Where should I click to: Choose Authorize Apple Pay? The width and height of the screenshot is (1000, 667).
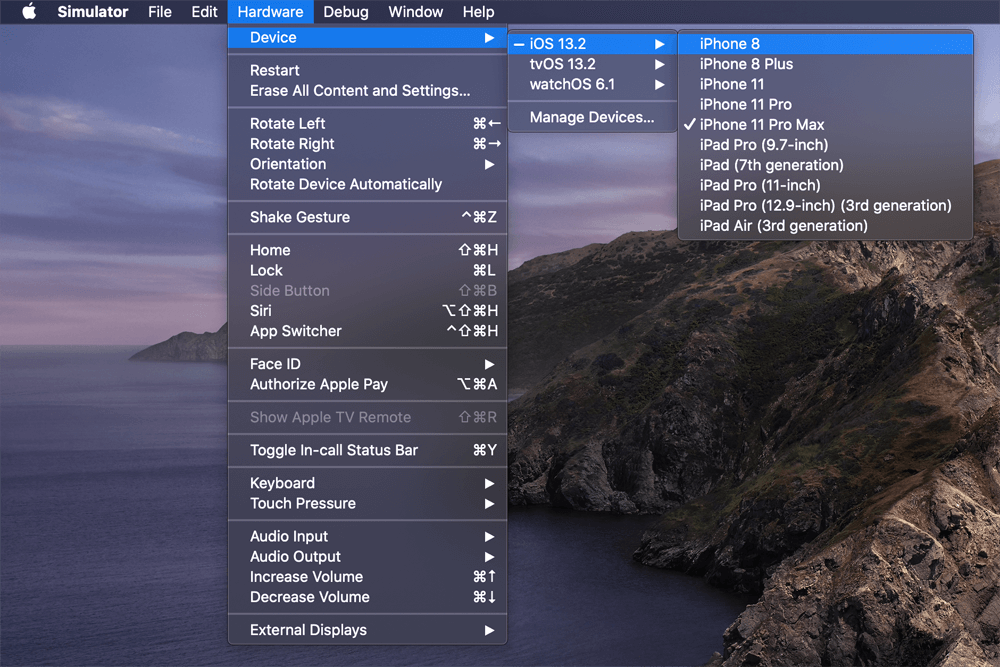pyautogui.click(x=367, y=385)
